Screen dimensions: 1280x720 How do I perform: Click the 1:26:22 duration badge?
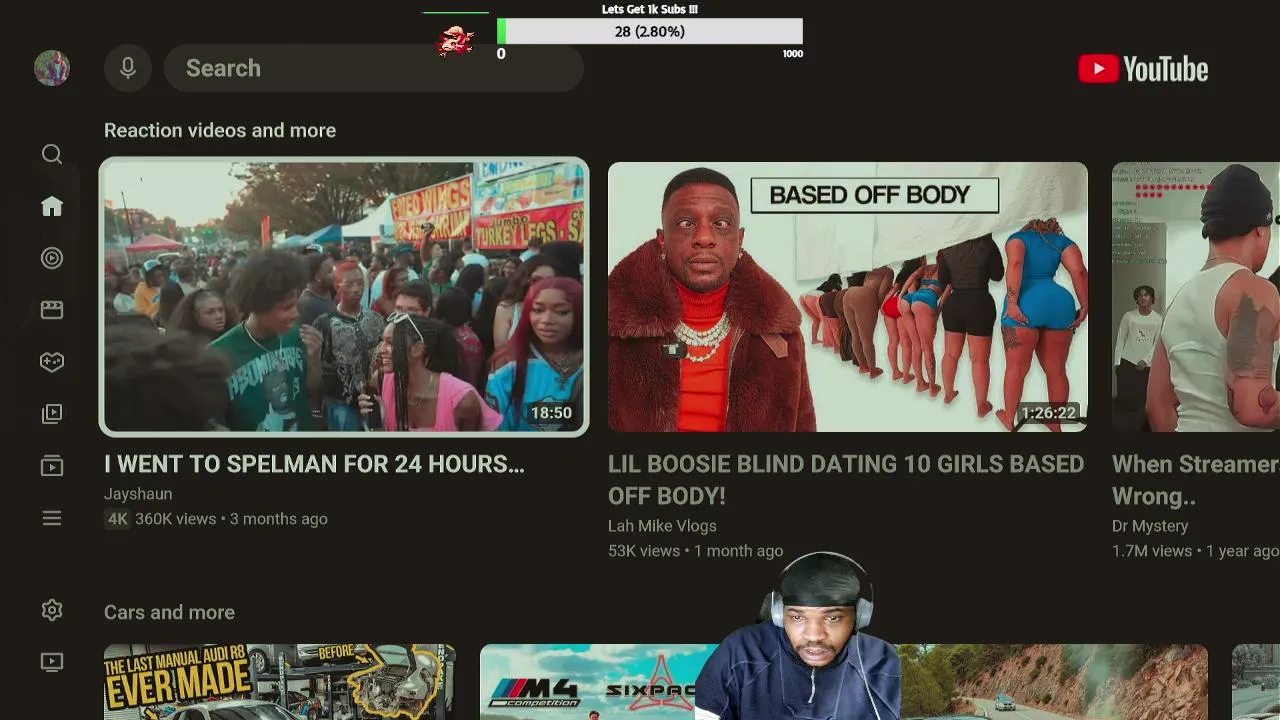point(1048,413)
